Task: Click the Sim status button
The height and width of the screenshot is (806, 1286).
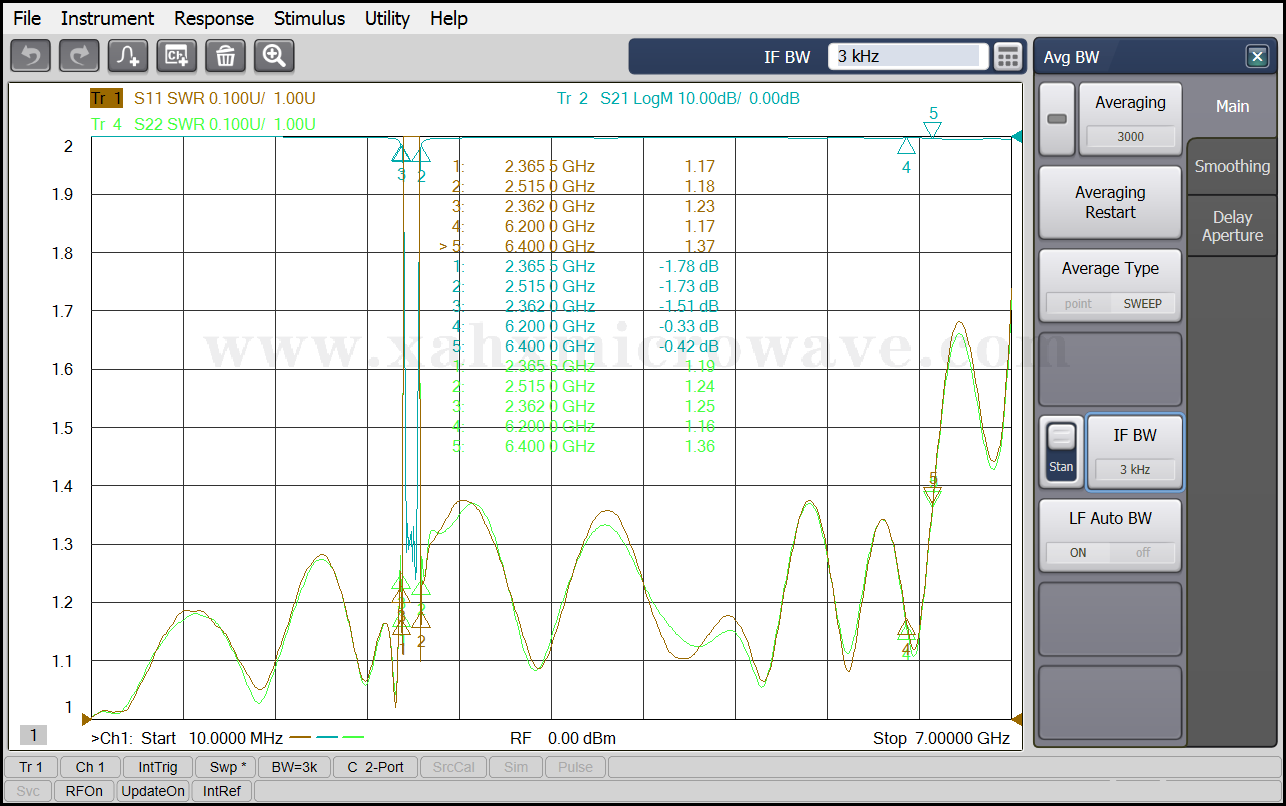Action: click(516, 767)
